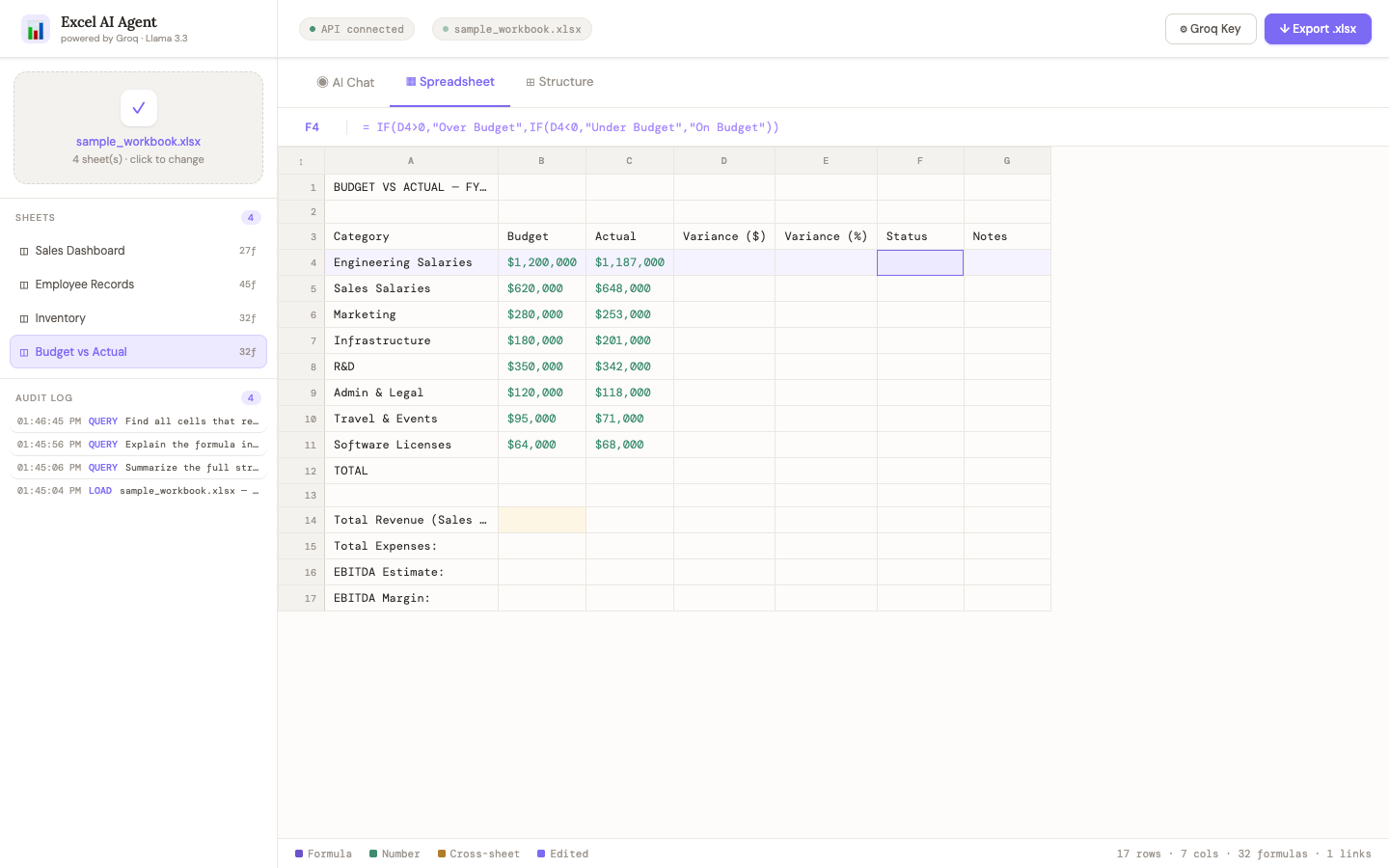The width and height of the screenshot is (1389, 868).
Task: Select column A header
Action: tap(411, 161)
